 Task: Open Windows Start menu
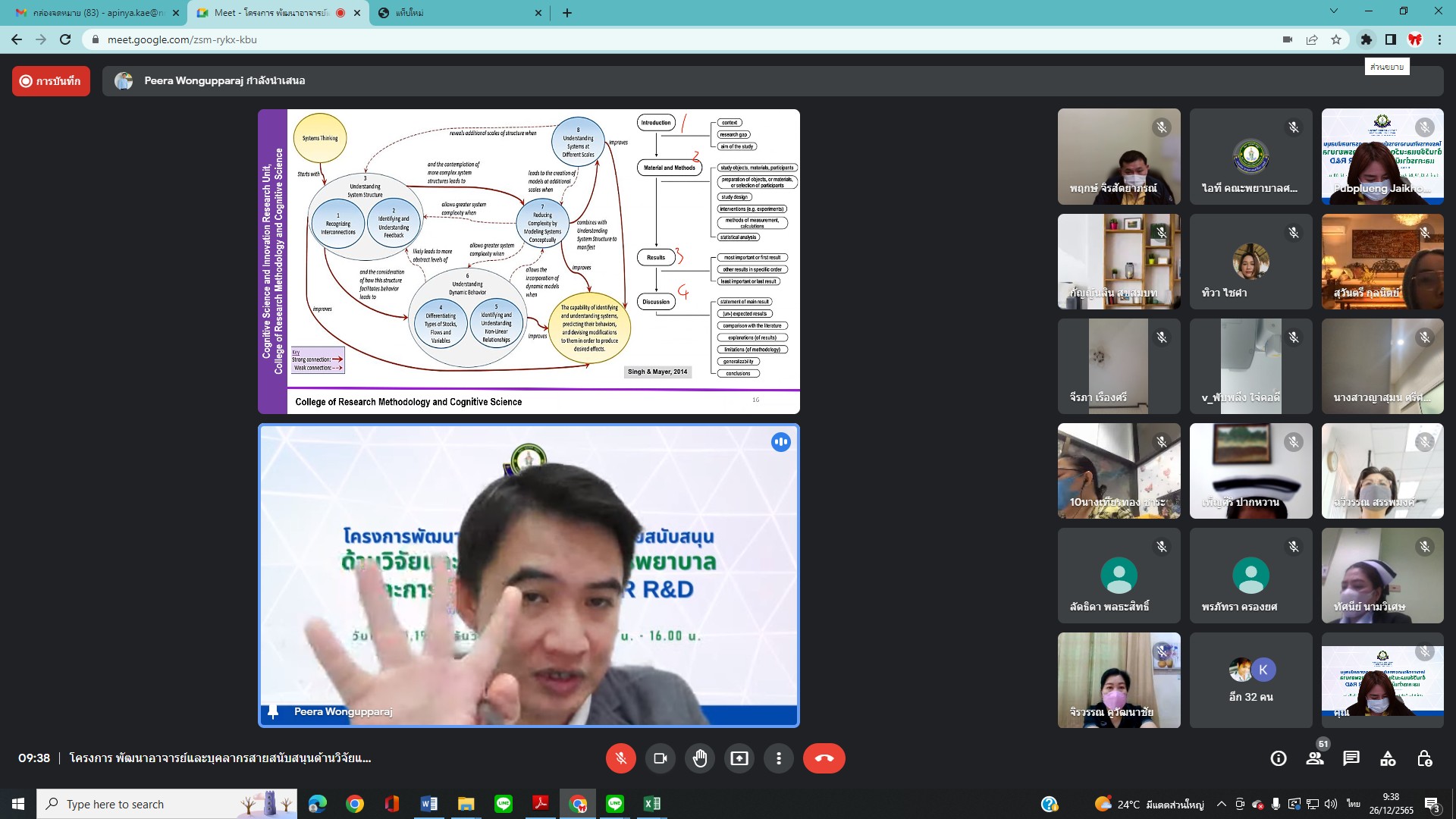coord(18,804)
